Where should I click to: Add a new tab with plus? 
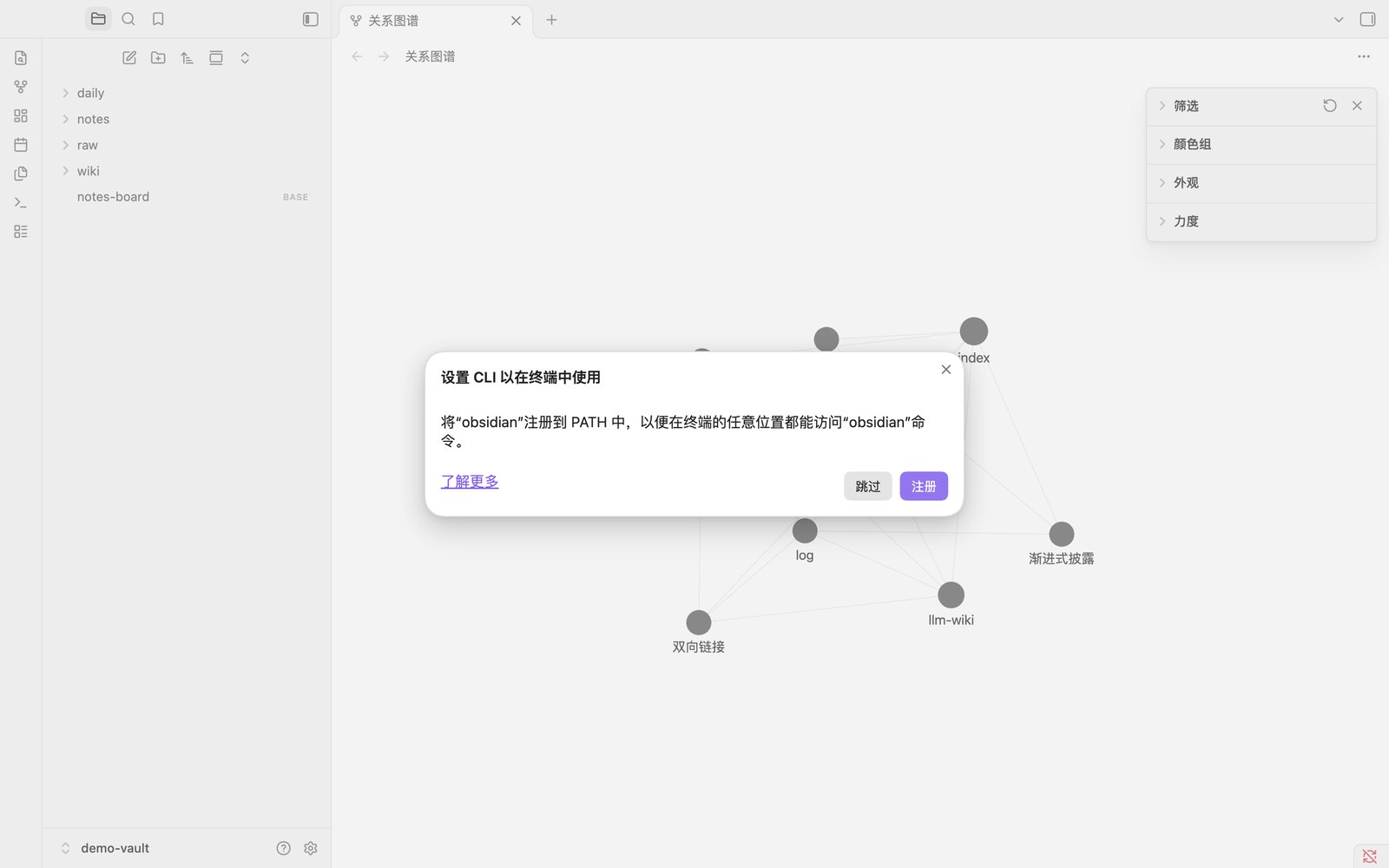coord(551,20)
